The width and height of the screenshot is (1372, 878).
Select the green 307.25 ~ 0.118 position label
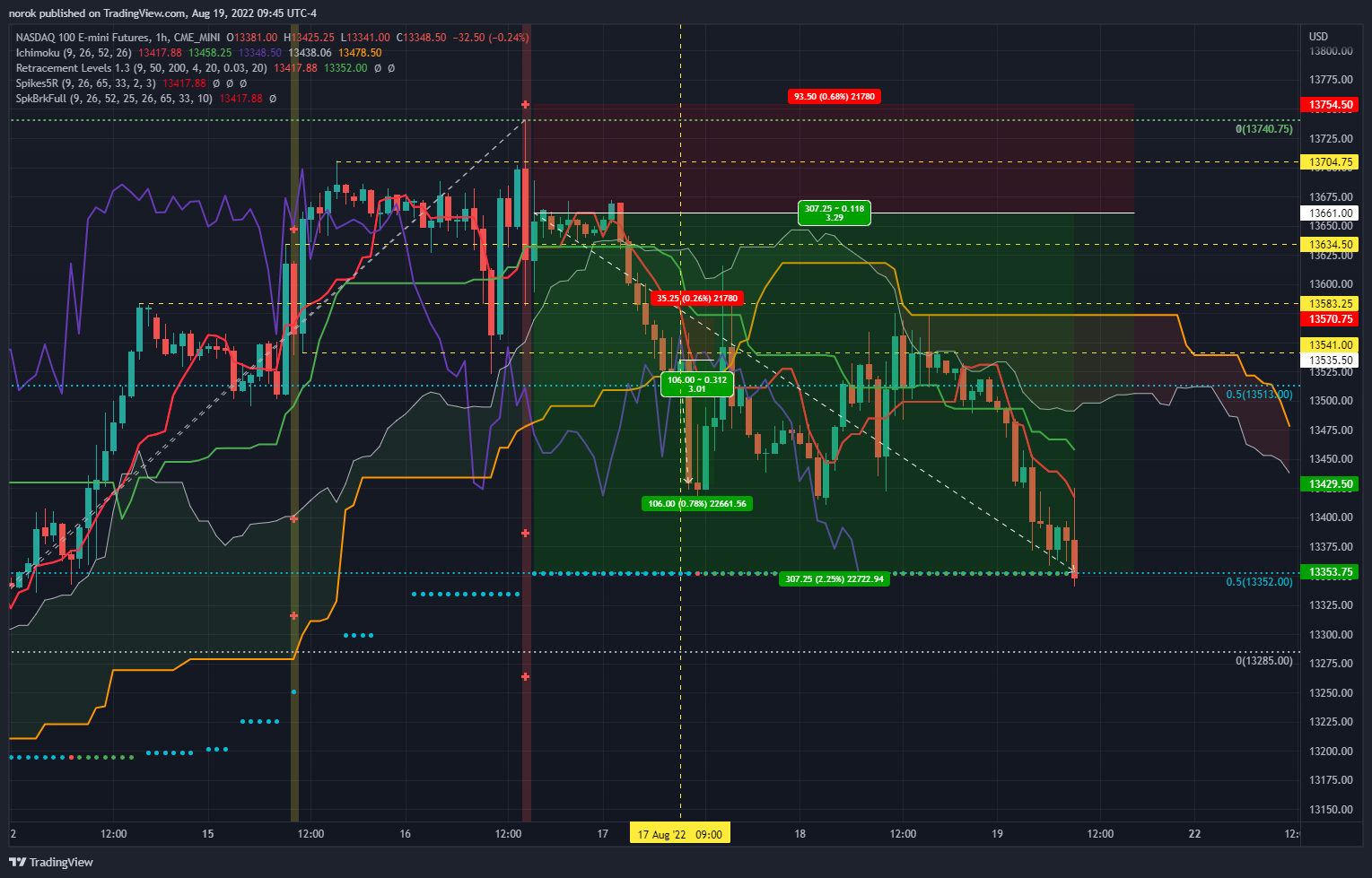(x=835, y=213)
